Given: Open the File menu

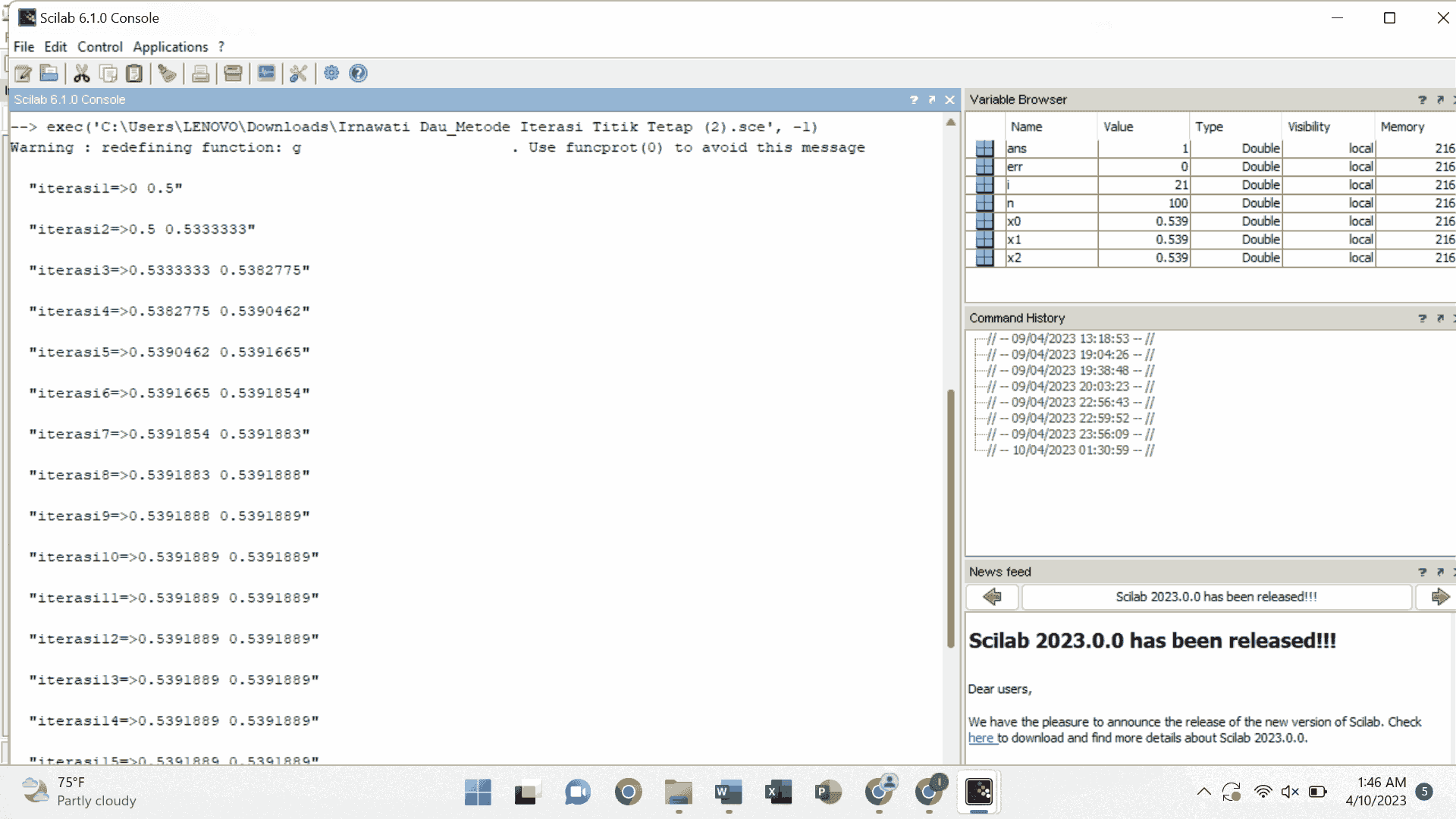Looking at the screenshot, I should click(24, 46).
